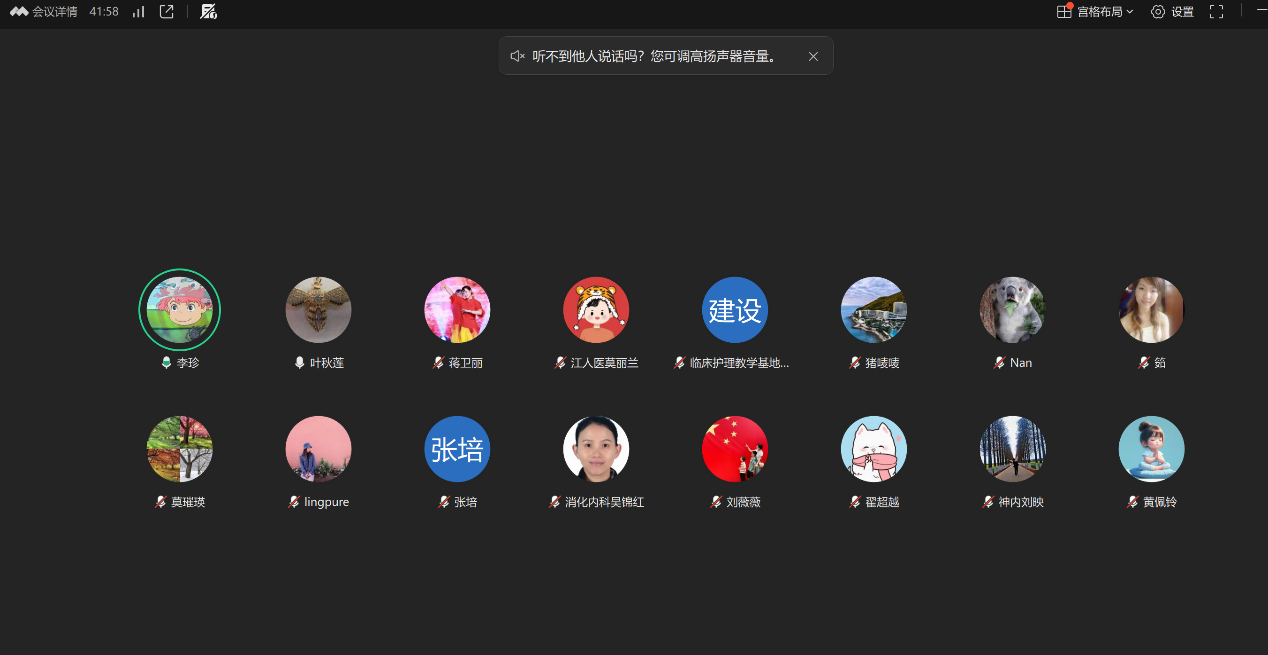Click the muted mic icon beside lingpure
Image resolution: width=1268 pixels, height=655 pixels.
(x=294, y=502)
